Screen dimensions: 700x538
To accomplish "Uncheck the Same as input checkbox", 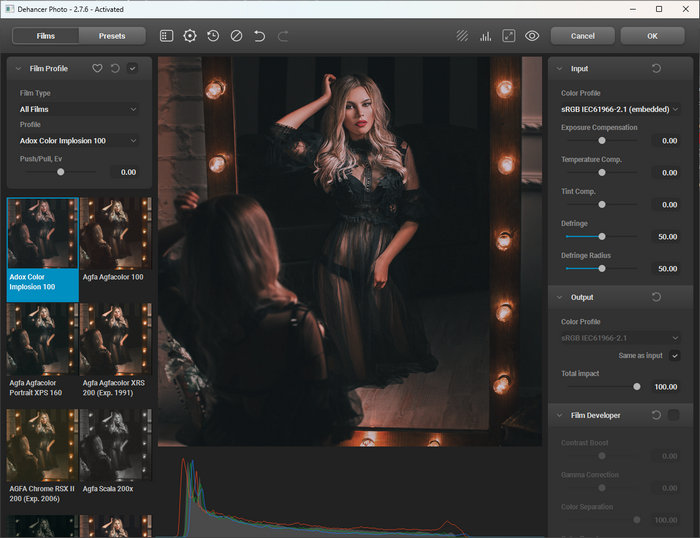I will click(x=675, y=355).
